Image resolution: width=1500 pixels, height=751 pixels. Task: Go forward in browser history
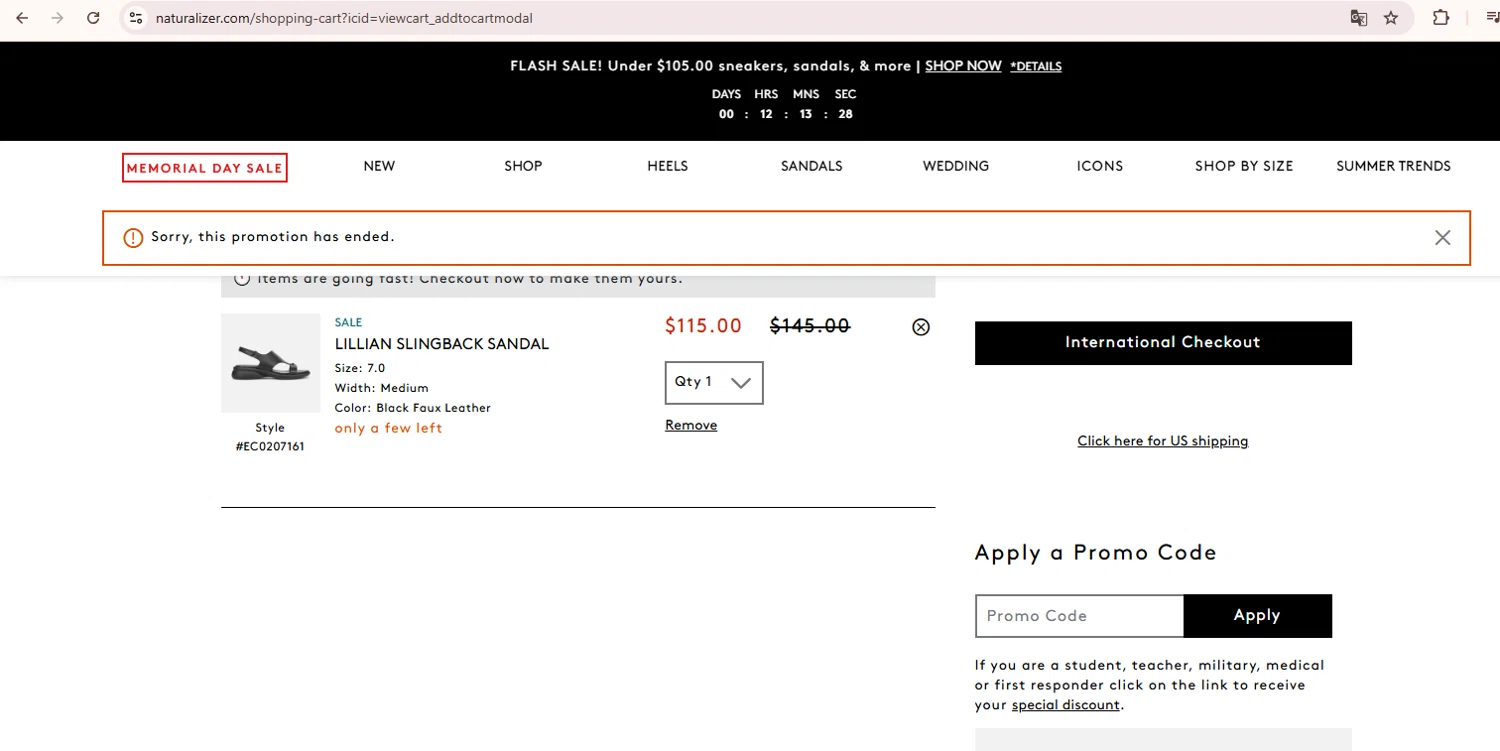pyautogui.click(x=57, y=18)
